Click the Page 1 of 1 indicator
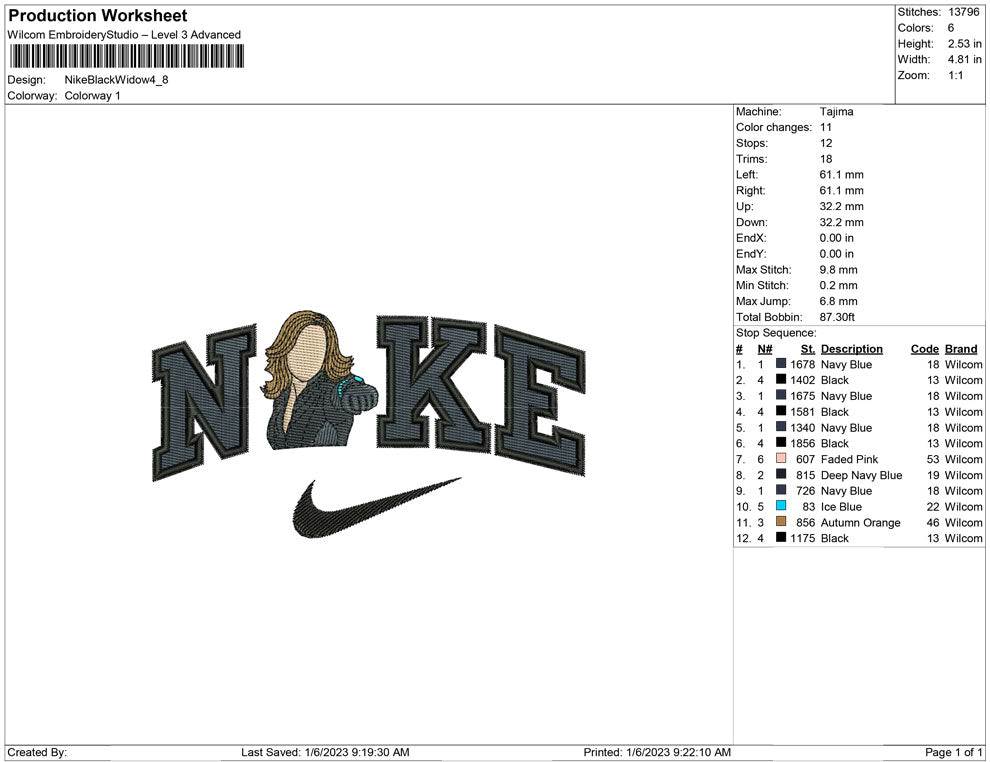Screen dimensions: 990x762 [953, 752]
